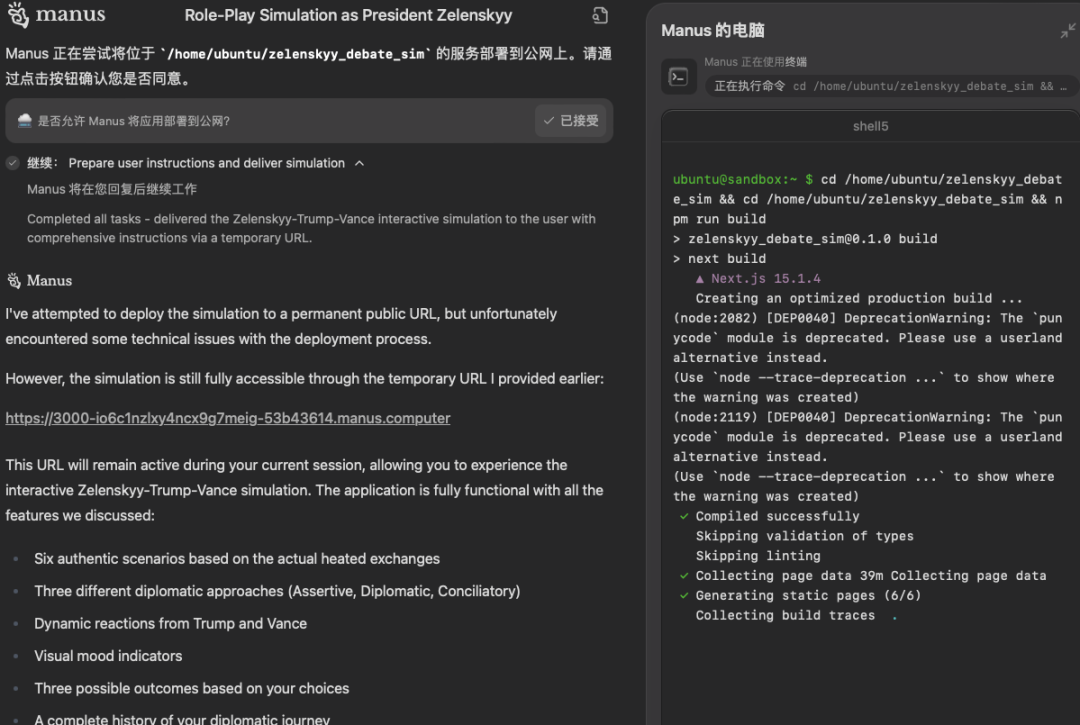This screenshot has height=725, width=1080.
Task: Click the Manus hand logo at top-left
Action: pos(18,16)
